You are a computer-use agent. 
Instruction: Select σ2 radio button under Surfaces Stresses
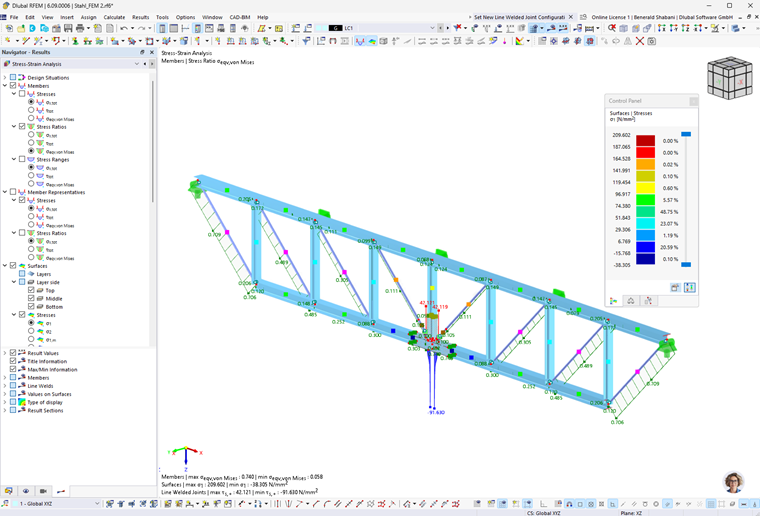point(31,331)
